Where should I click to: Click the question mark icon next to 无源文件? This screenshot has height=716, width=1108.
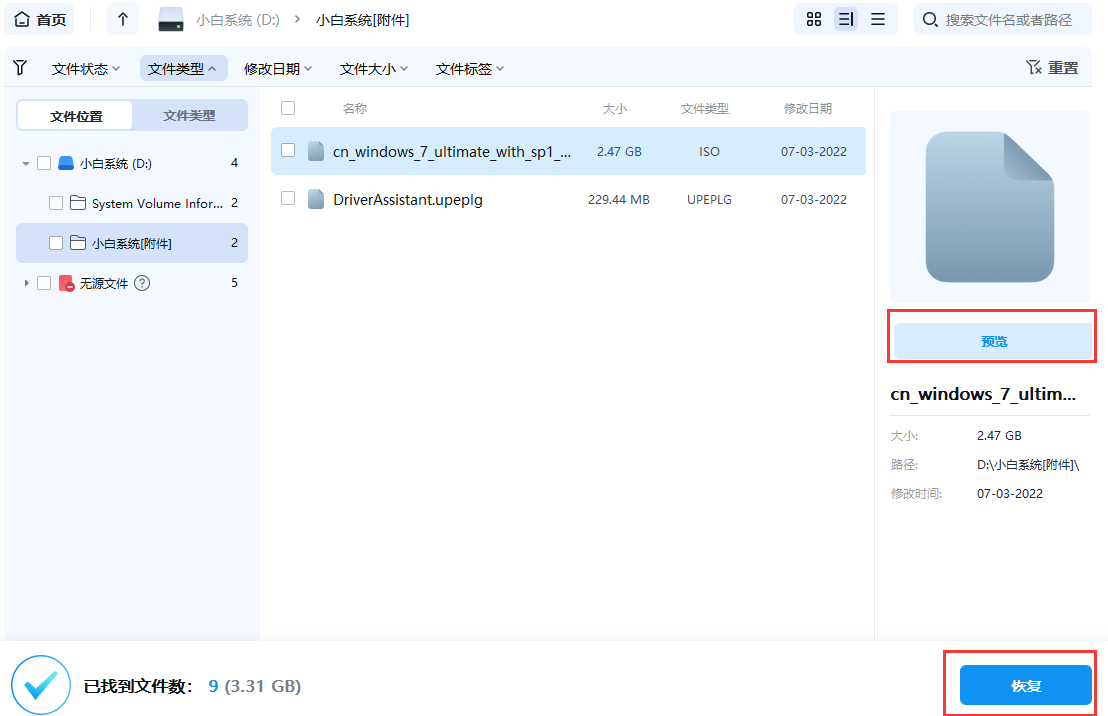pos(141,283)
